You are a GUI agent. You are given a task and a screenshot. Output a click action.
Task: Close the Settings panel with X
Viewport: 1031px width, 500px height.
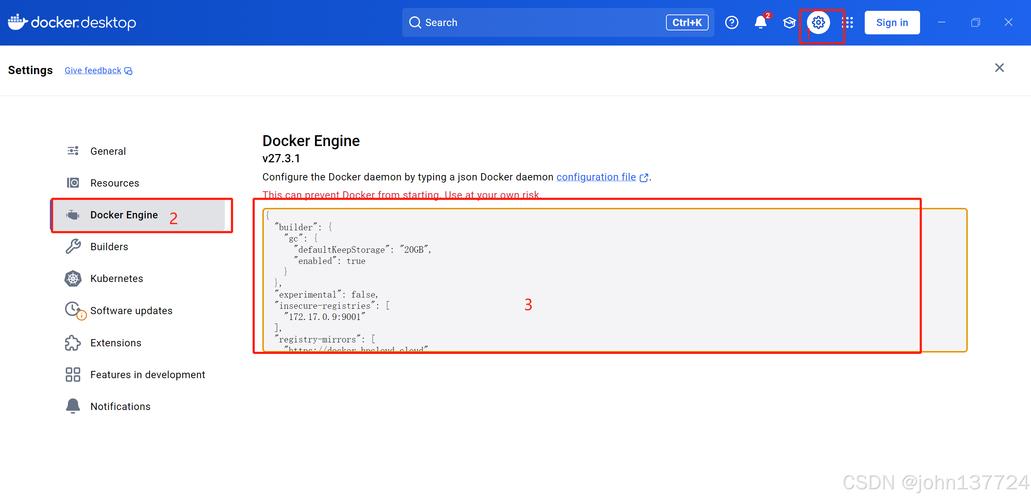click(x=999, y=68)
